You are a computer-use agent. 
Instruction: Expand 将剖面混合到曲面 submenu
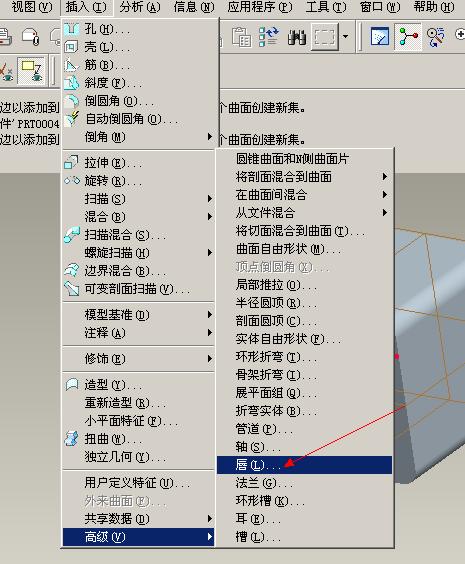[304, 177]
